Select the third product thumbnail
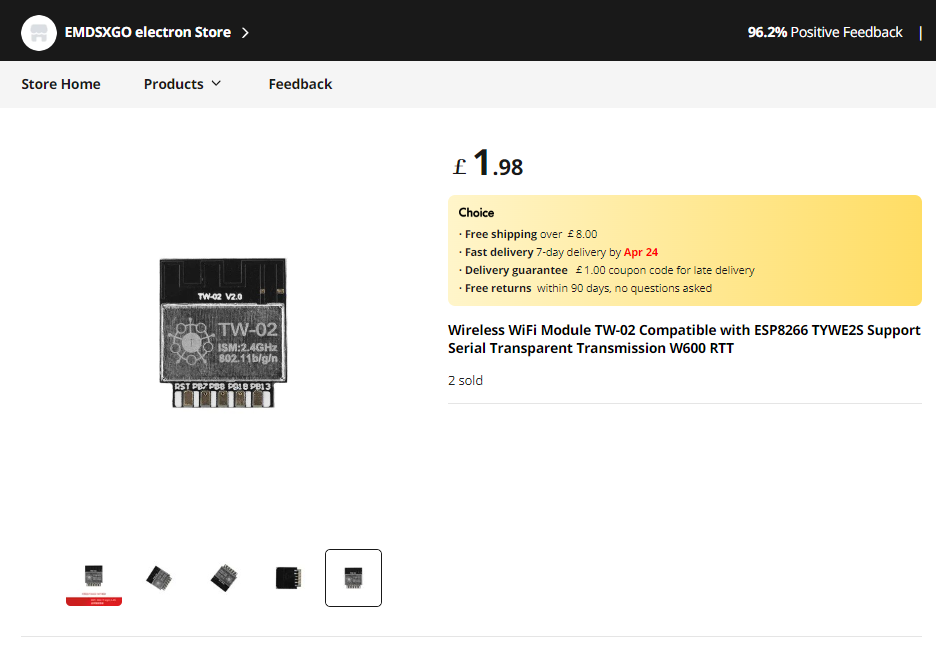This screenshot has height=649, width=936. click(224, 578)
